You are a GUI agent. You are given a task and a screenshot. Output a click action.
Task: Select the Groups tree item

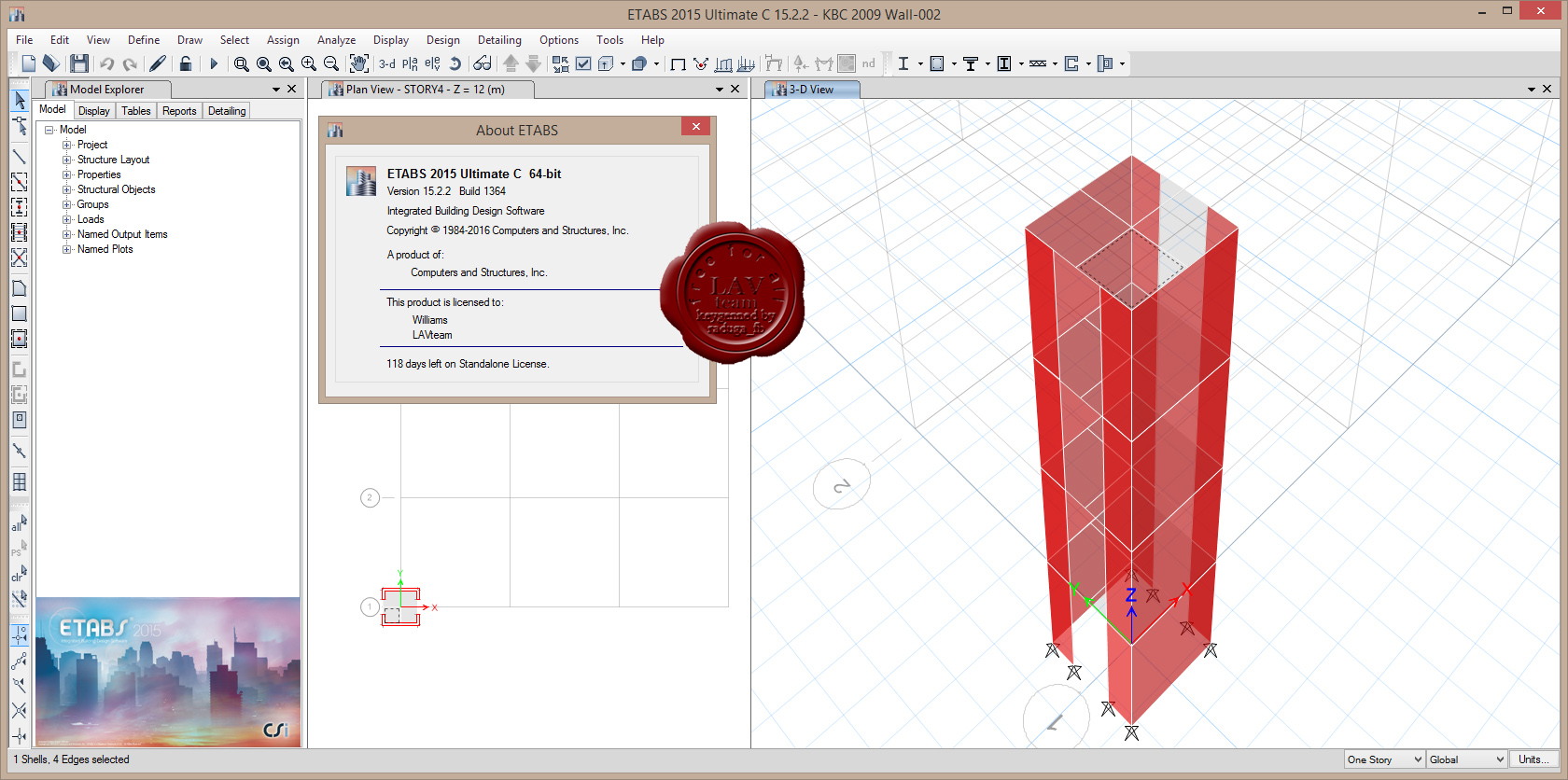pyautogui.click(x=92, y=204)
